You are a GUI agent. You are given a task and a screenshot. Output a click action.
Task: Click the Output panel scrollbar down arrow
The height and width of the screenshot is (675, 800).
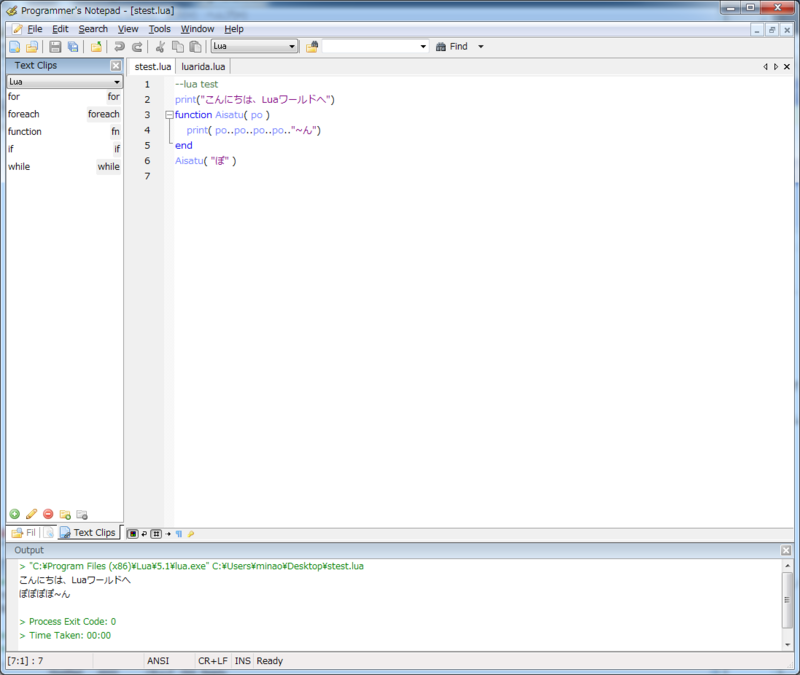coord(787,644)
